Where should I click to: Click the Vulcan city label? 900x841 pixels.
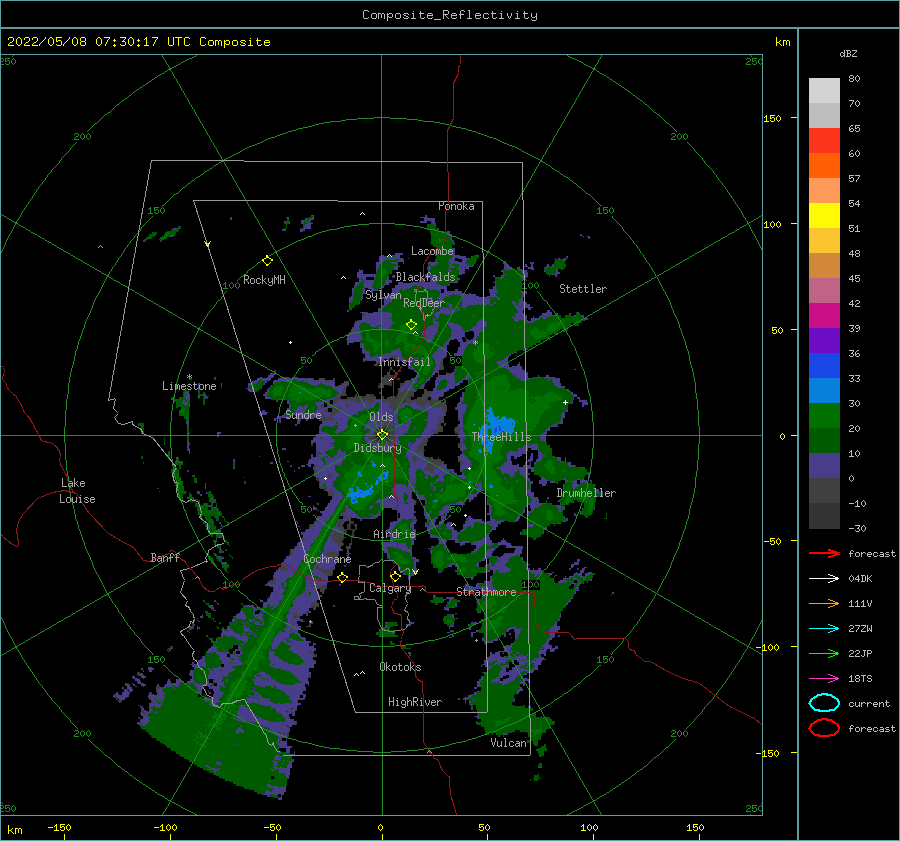[x=508, y=743]
